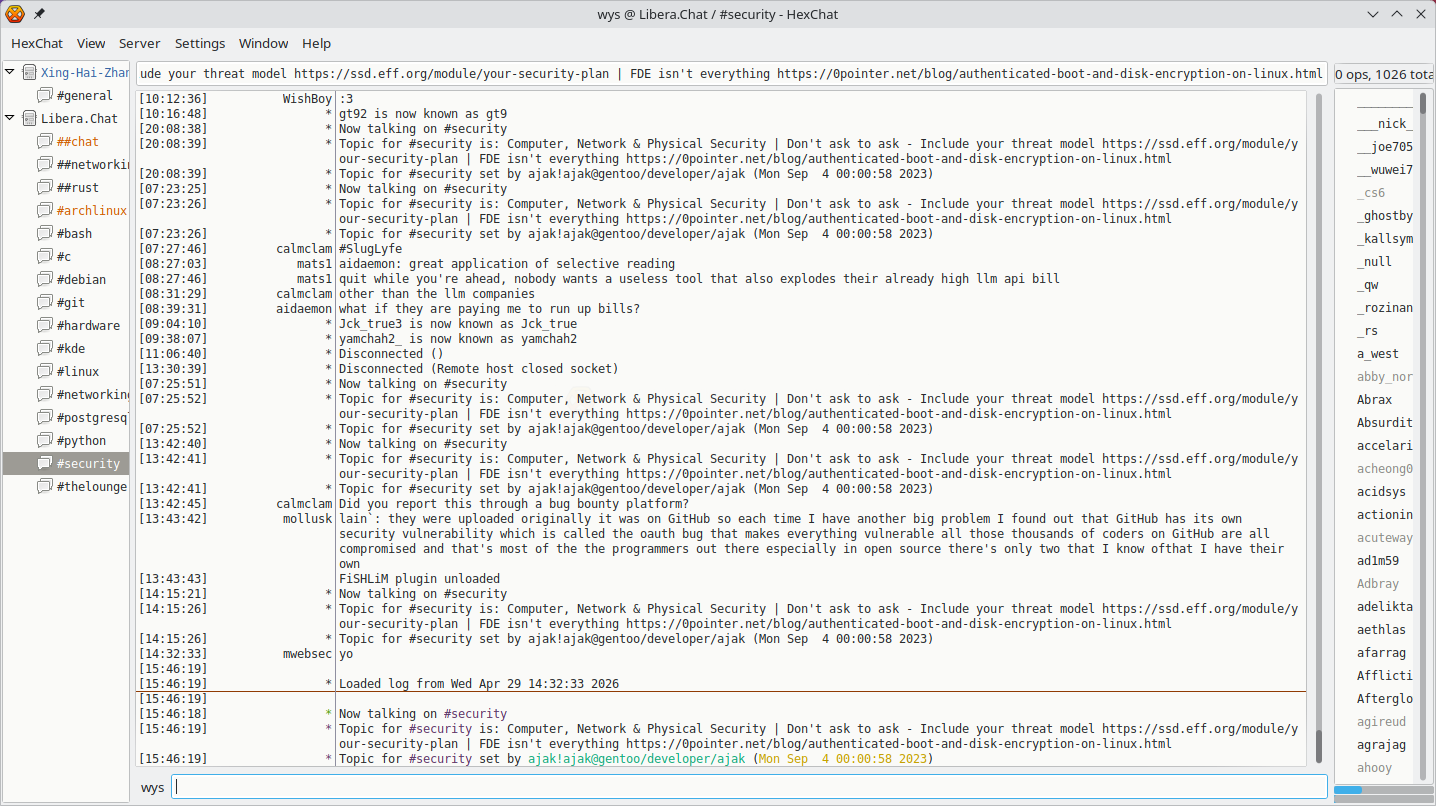
Task: Click the channel icon beside #bash
Action: pyautogui.click(x=45, y=234)
